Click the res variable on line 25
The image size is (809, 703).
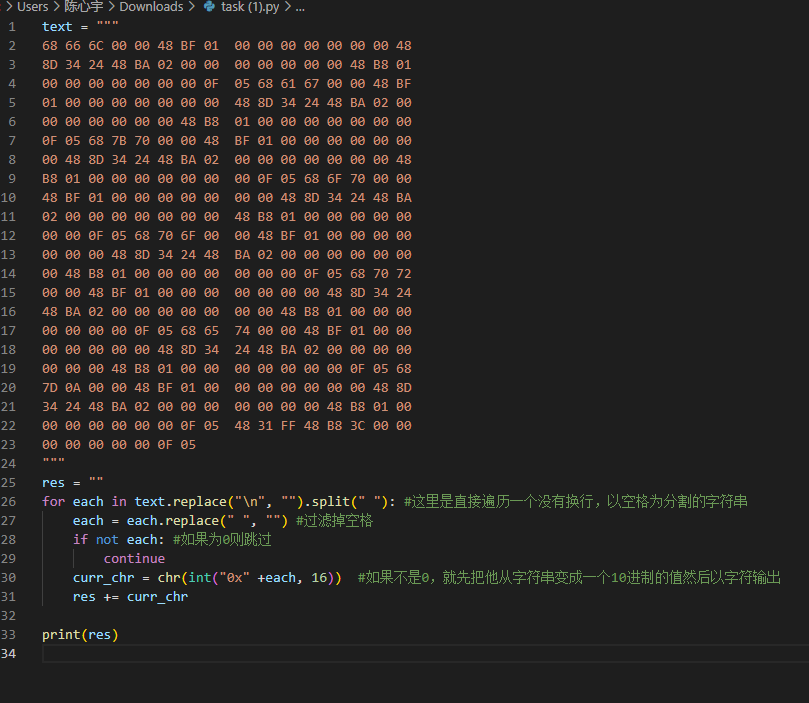pyautogui.click(x=53, y=483)
